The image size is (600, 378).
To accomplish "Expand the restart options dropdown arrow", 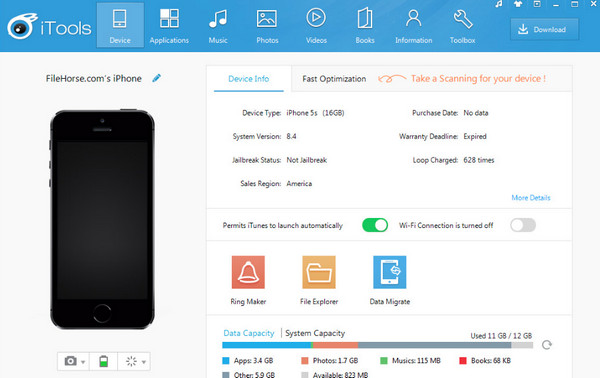I will pos(143,362).
